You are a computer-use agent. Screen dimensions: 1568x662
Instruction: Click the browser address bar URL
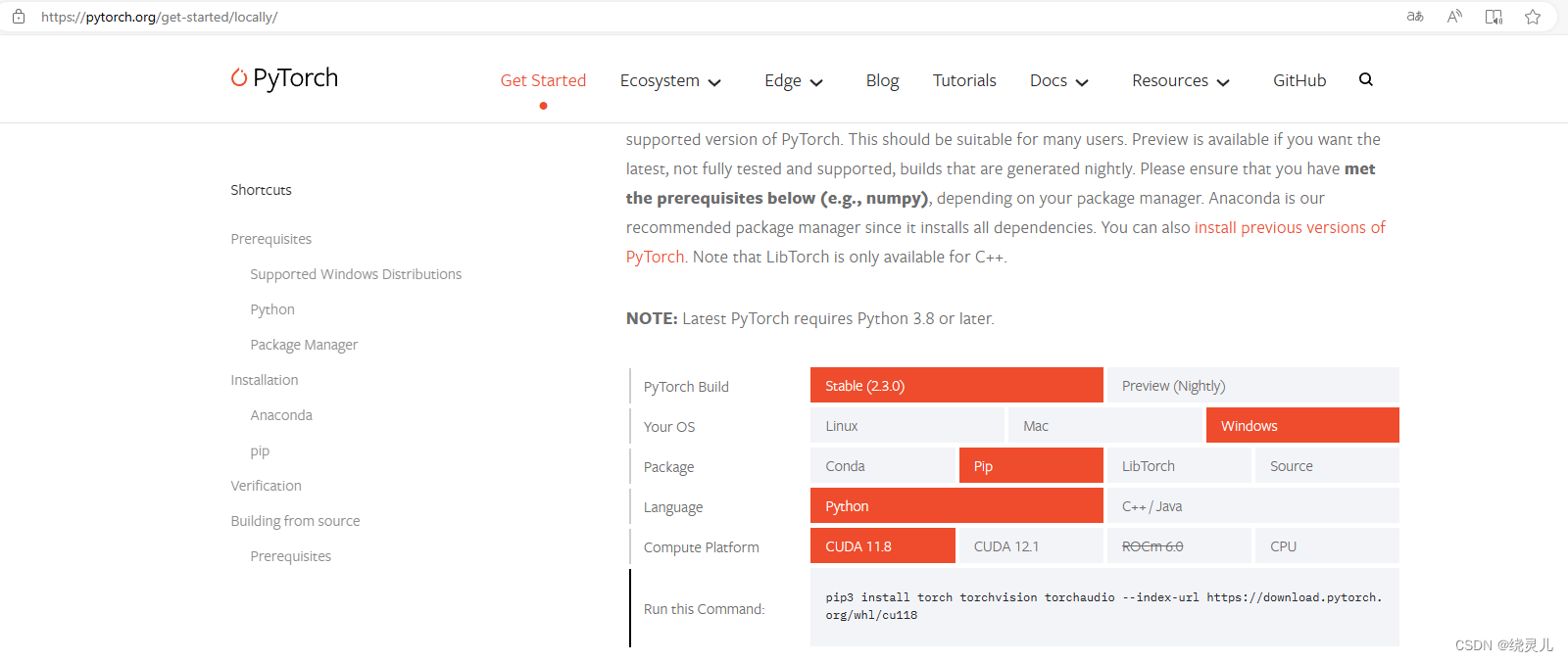[x=159, y=17]
